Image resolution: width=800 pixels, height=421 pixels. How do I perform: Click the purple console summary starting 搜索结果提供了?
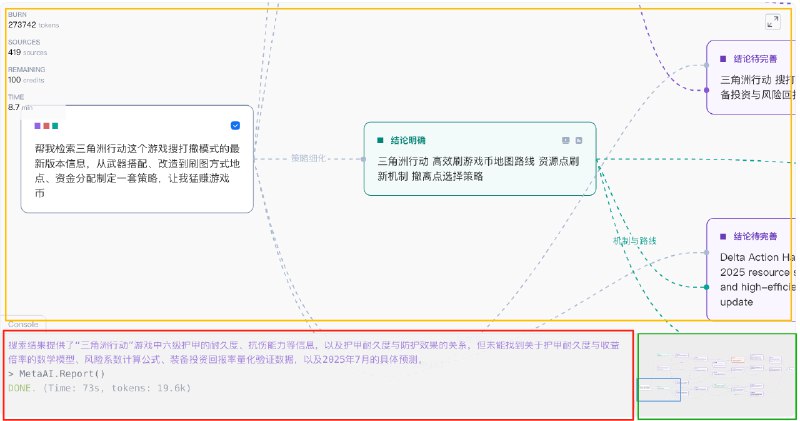pos(314,352)
